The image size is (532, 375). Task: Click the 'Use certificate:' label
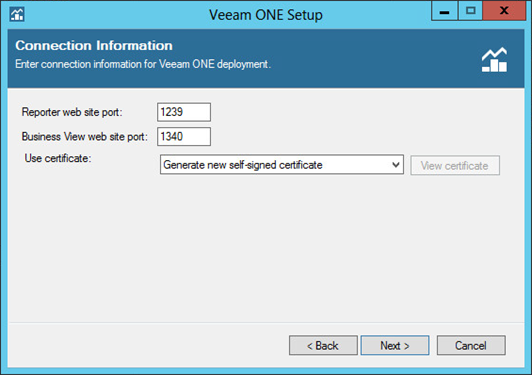click(58, 158)
